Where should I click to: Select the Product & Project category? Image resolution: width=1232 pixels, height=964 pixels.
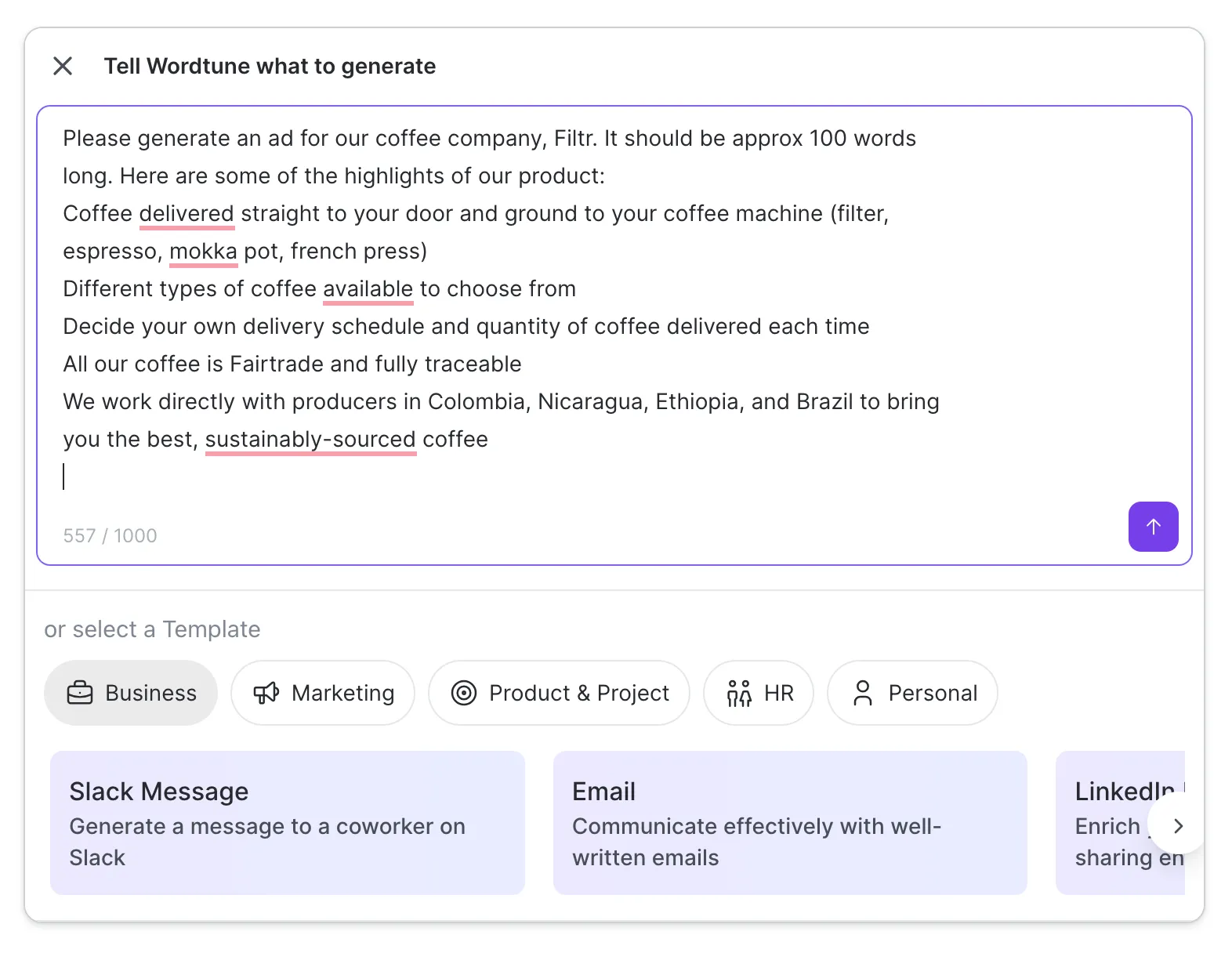coord(559,693)
